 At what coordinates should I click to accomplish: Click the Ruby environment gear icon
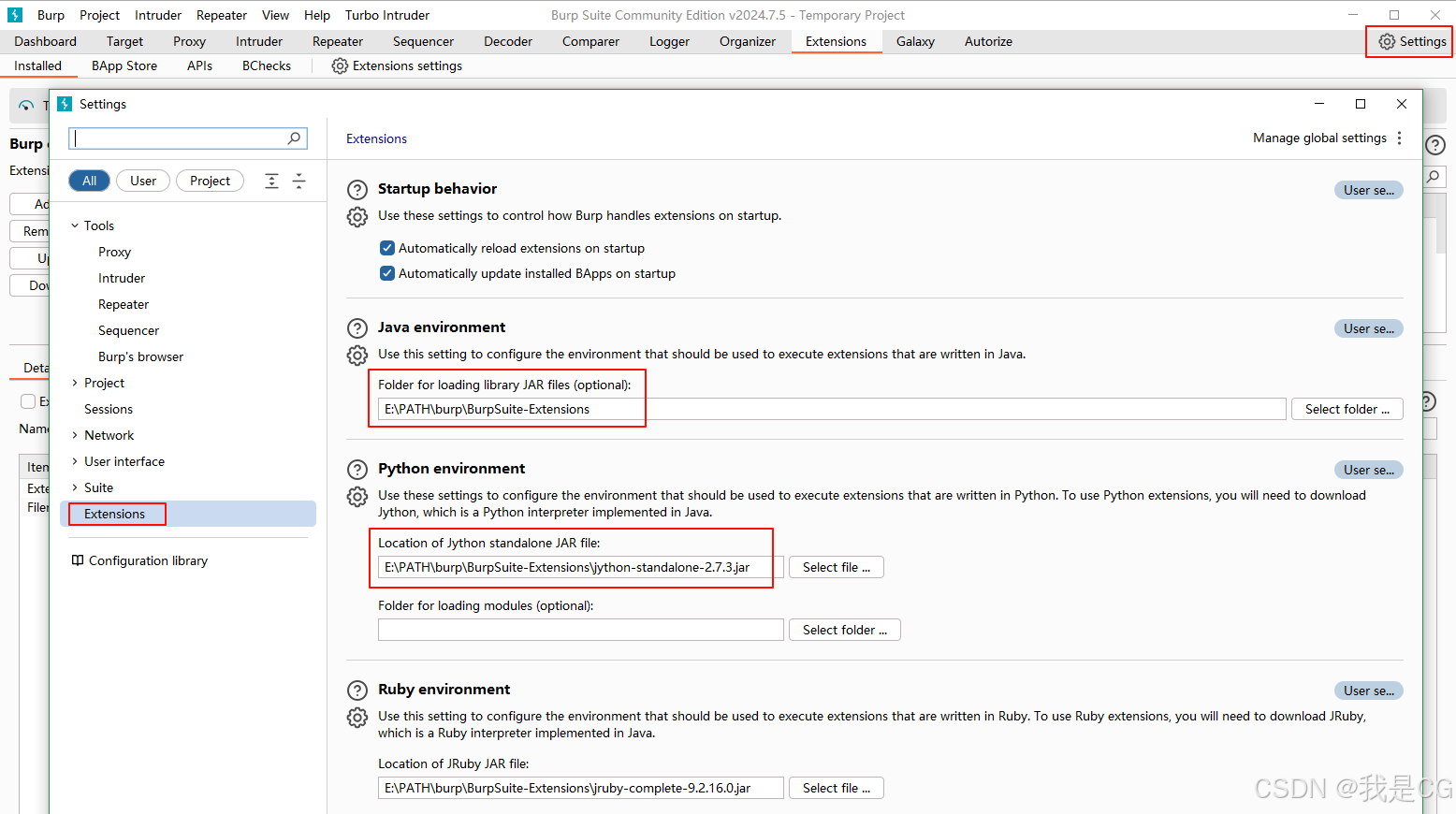(357, 718)
